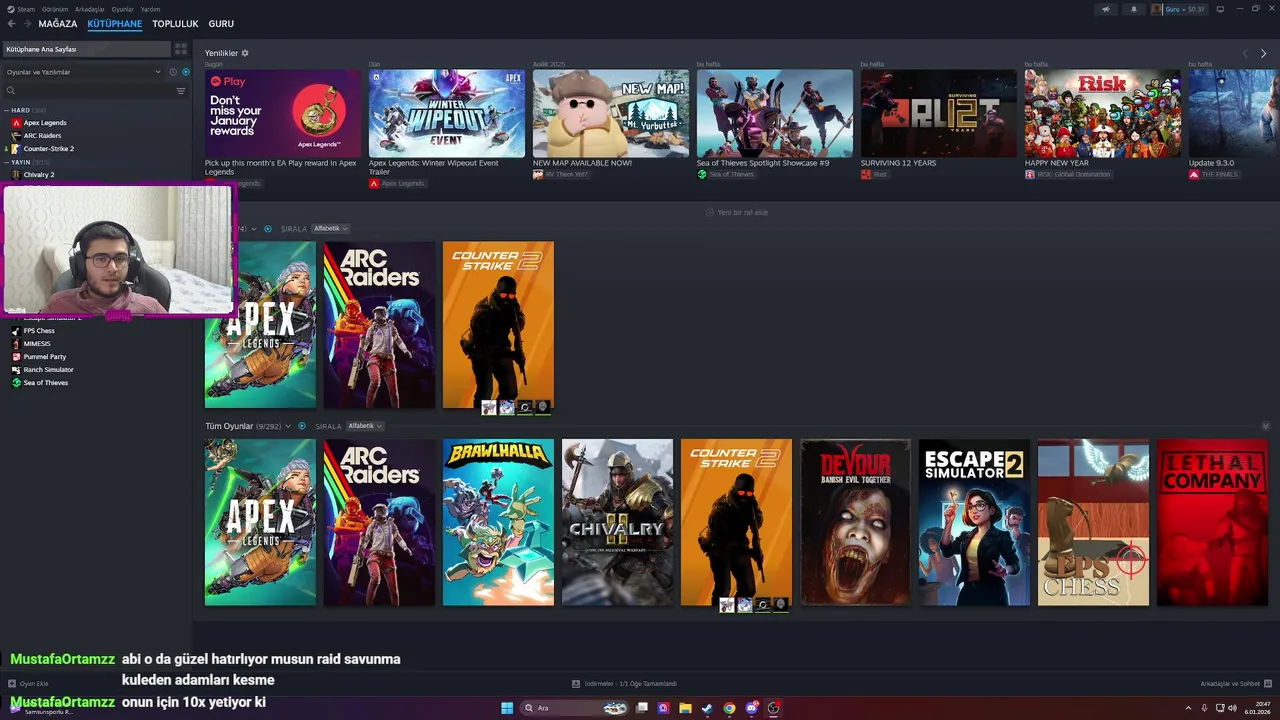Select MIMESIS in sidebar list
The height and width of the screenshot is (720, 1280).
click(x=37, y=344)
